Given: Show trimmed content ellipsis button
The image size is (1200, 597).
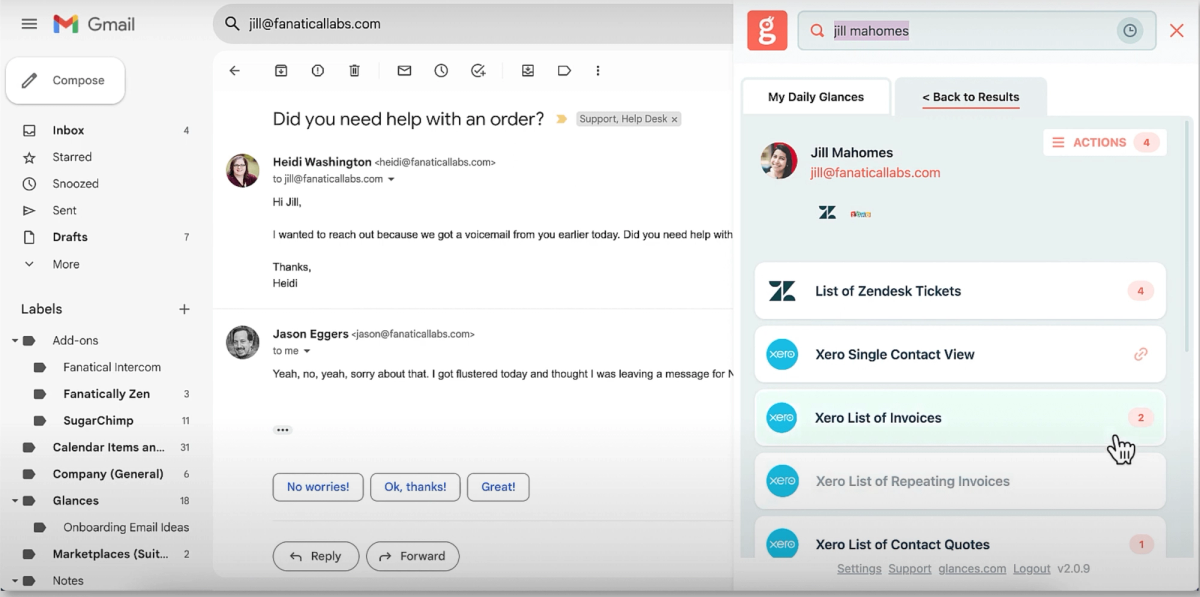Looking at the screenshot, I should coord(283,430).
